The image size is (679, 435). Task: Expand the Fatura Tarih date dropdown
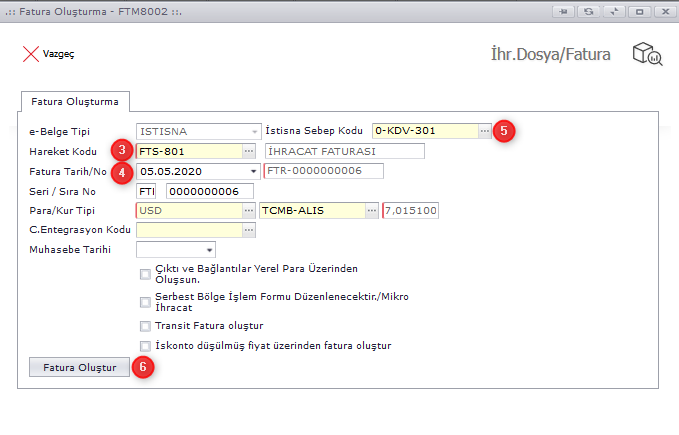click(x=253, y=171)
